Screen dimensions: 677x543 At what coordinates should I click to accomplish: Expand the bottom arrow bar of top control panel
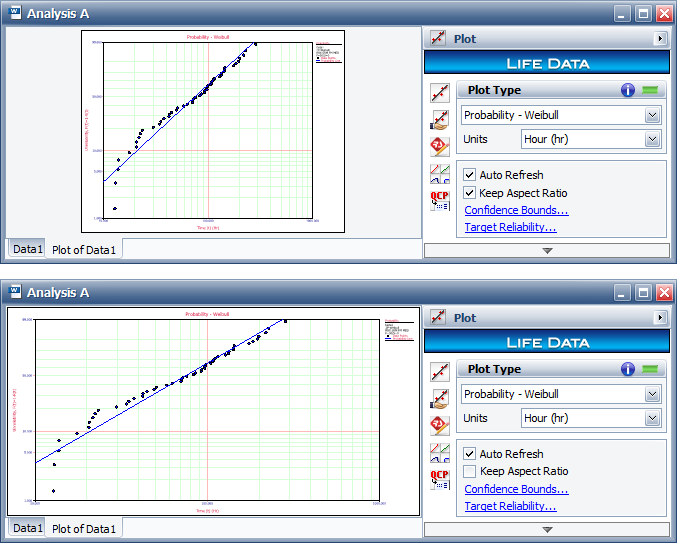point(547,250)
